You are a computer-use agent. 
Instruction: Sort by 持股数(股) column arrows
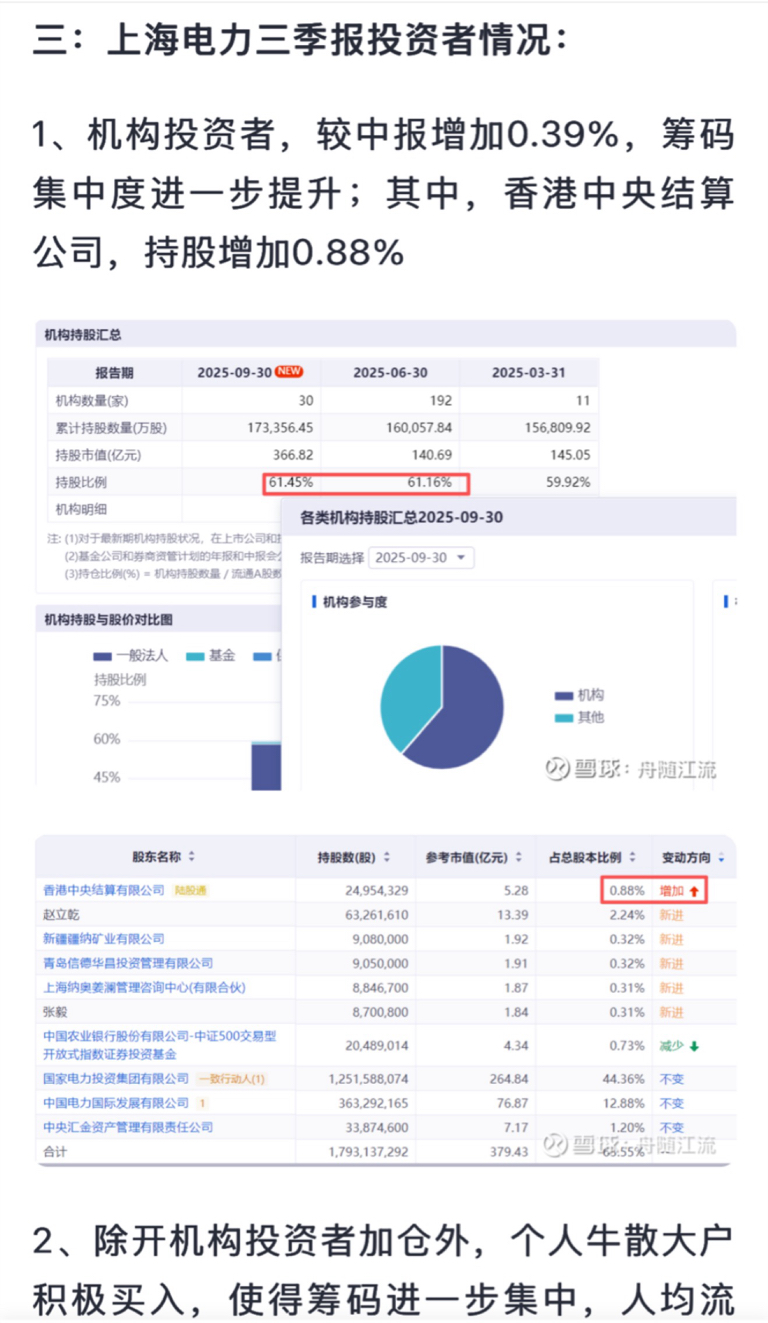tap(387, 857)
